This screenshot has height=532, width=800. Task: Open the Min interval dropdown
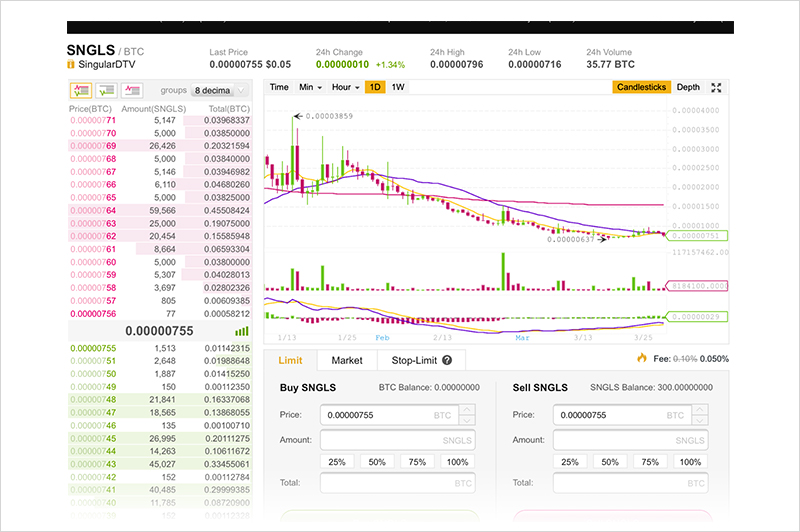(x=310, y=87)
